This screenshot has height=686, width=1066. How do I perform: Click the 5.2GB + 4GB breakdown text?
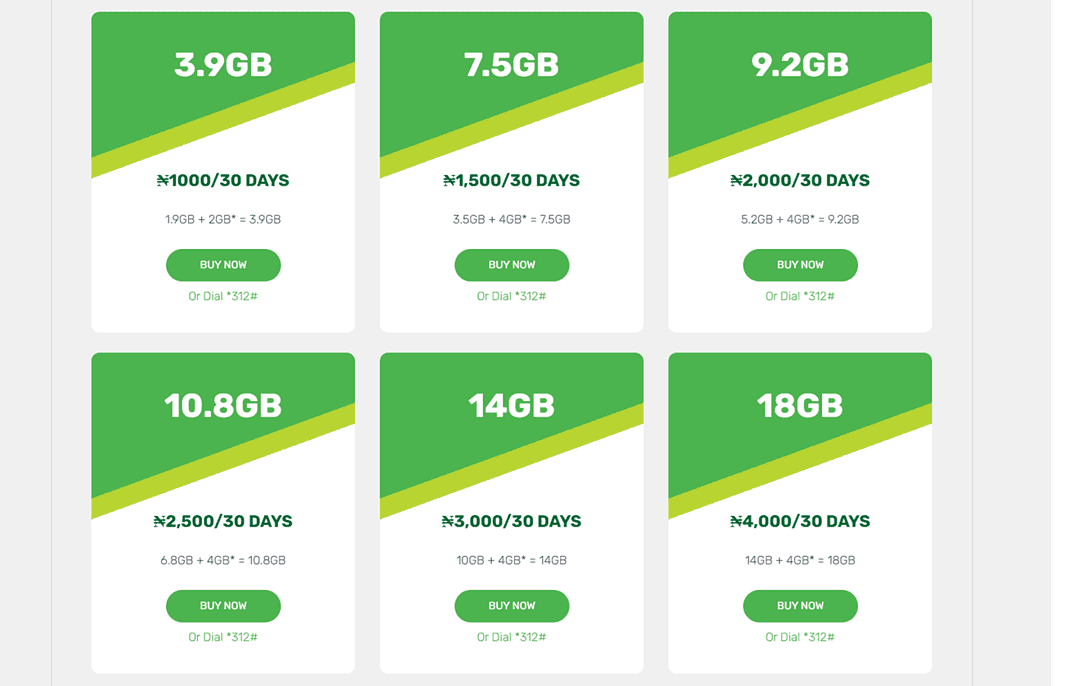coord(800,219)
